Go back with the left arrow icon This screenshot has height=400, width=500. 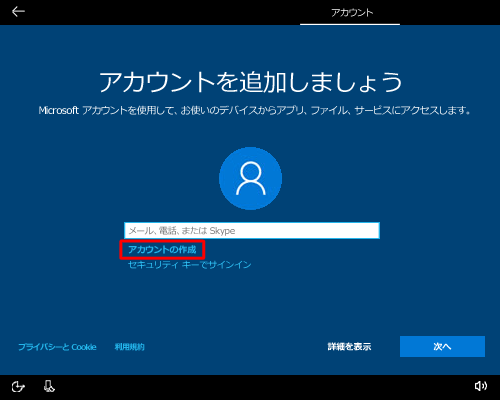pyautogui.click(x=18, y=12)
